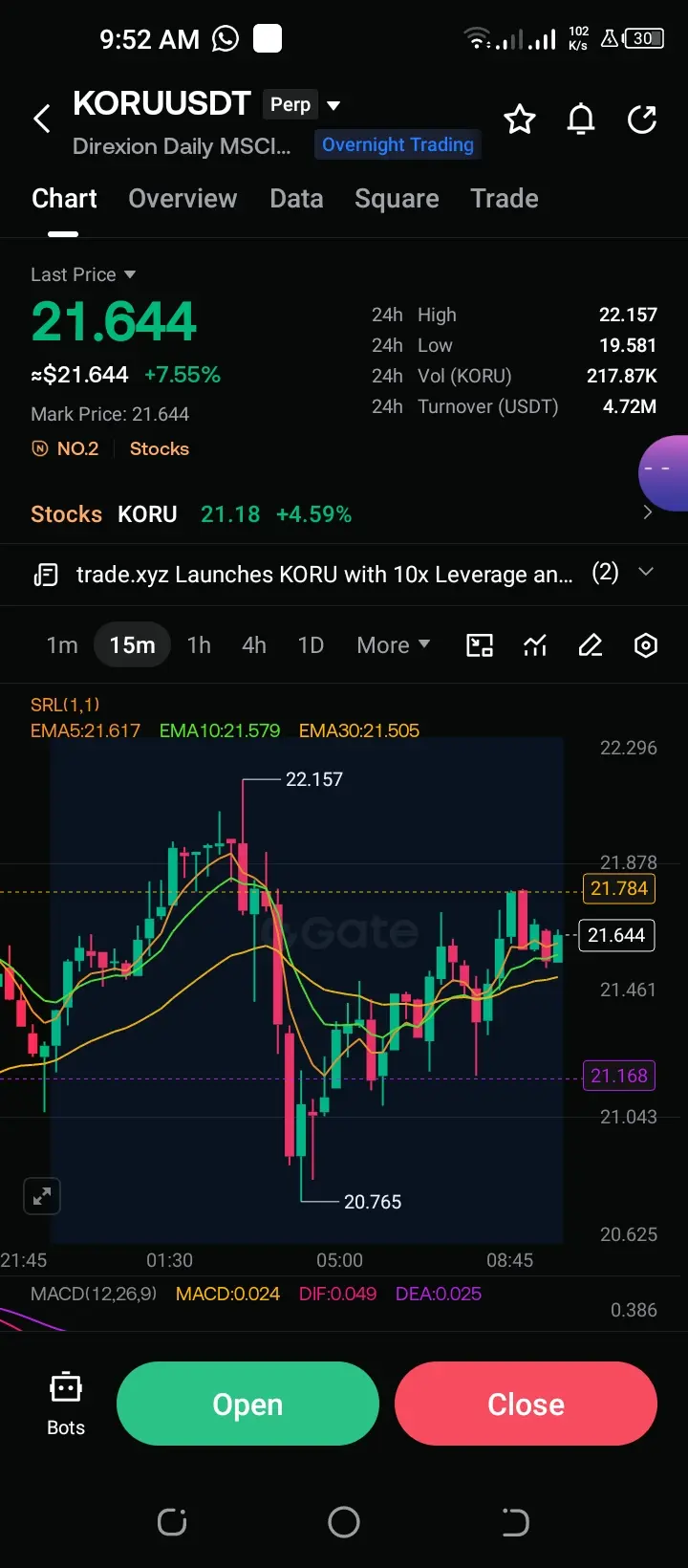Screen dimensions: 688x1568
Task: Tap the +7.55% change value
Action: [x=183, y=375]
